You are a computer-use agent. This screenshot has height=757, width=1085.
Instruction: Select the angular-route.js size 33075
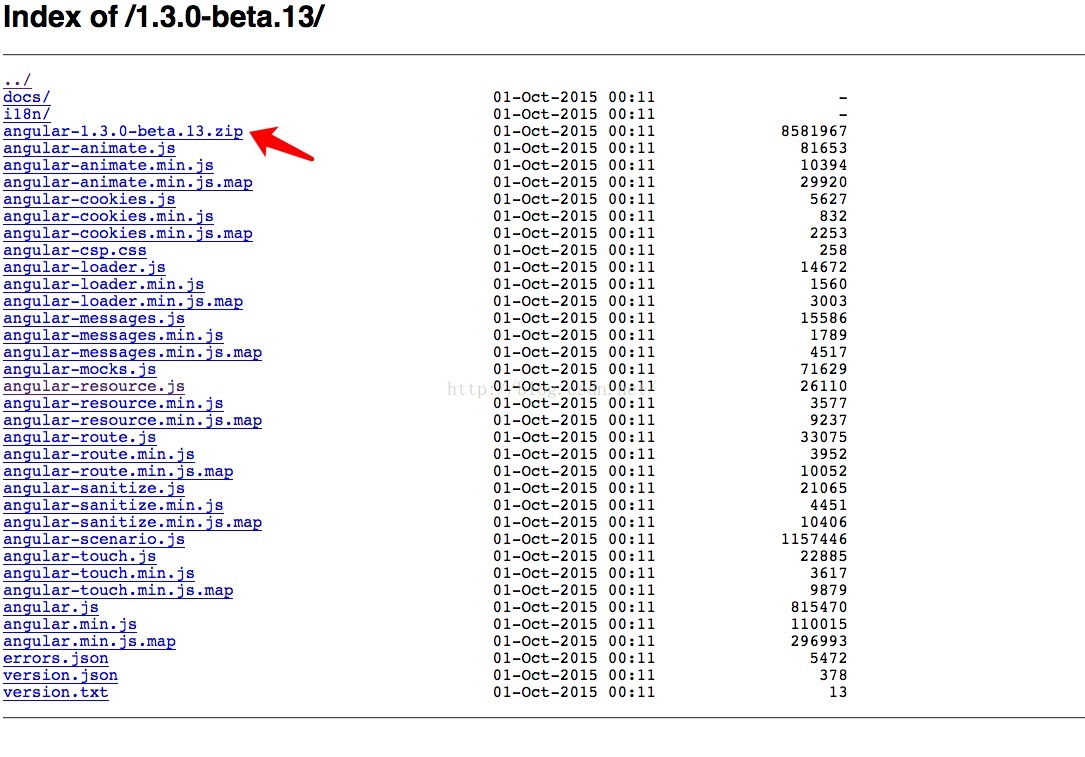click(823, 437)
